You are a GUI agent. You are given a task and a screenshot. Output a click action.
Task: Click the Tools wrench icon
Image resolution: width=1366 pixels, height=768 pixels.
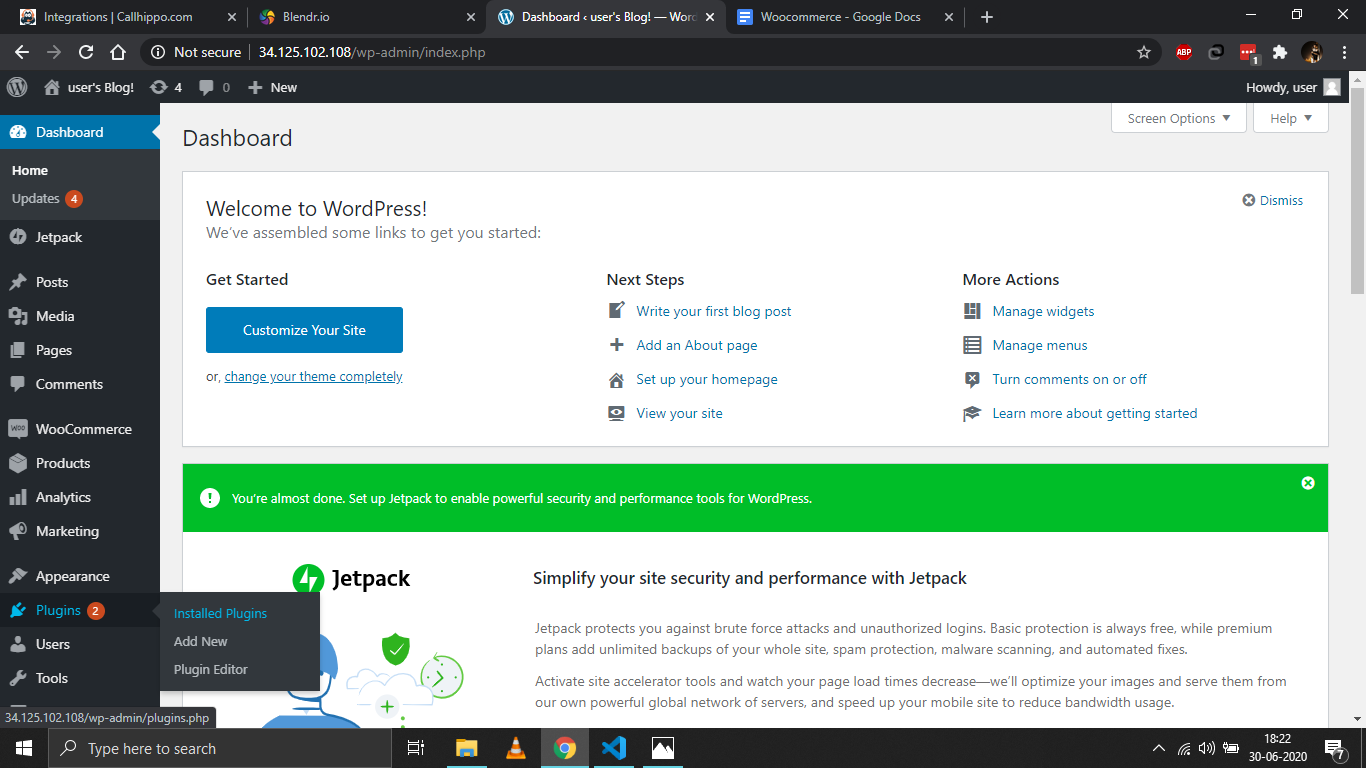[x=17, y=678]
